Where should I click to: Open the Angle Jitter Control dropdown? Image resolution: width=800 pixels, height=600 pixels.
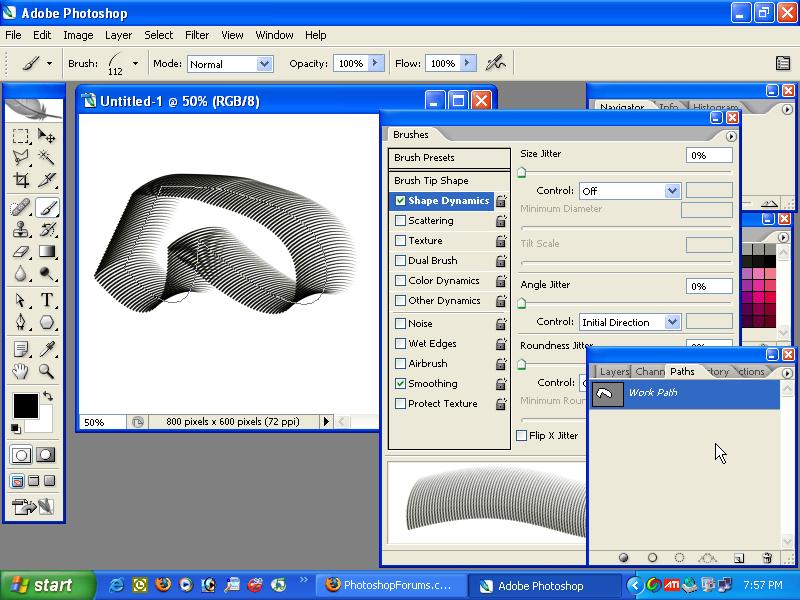point(630,322)
